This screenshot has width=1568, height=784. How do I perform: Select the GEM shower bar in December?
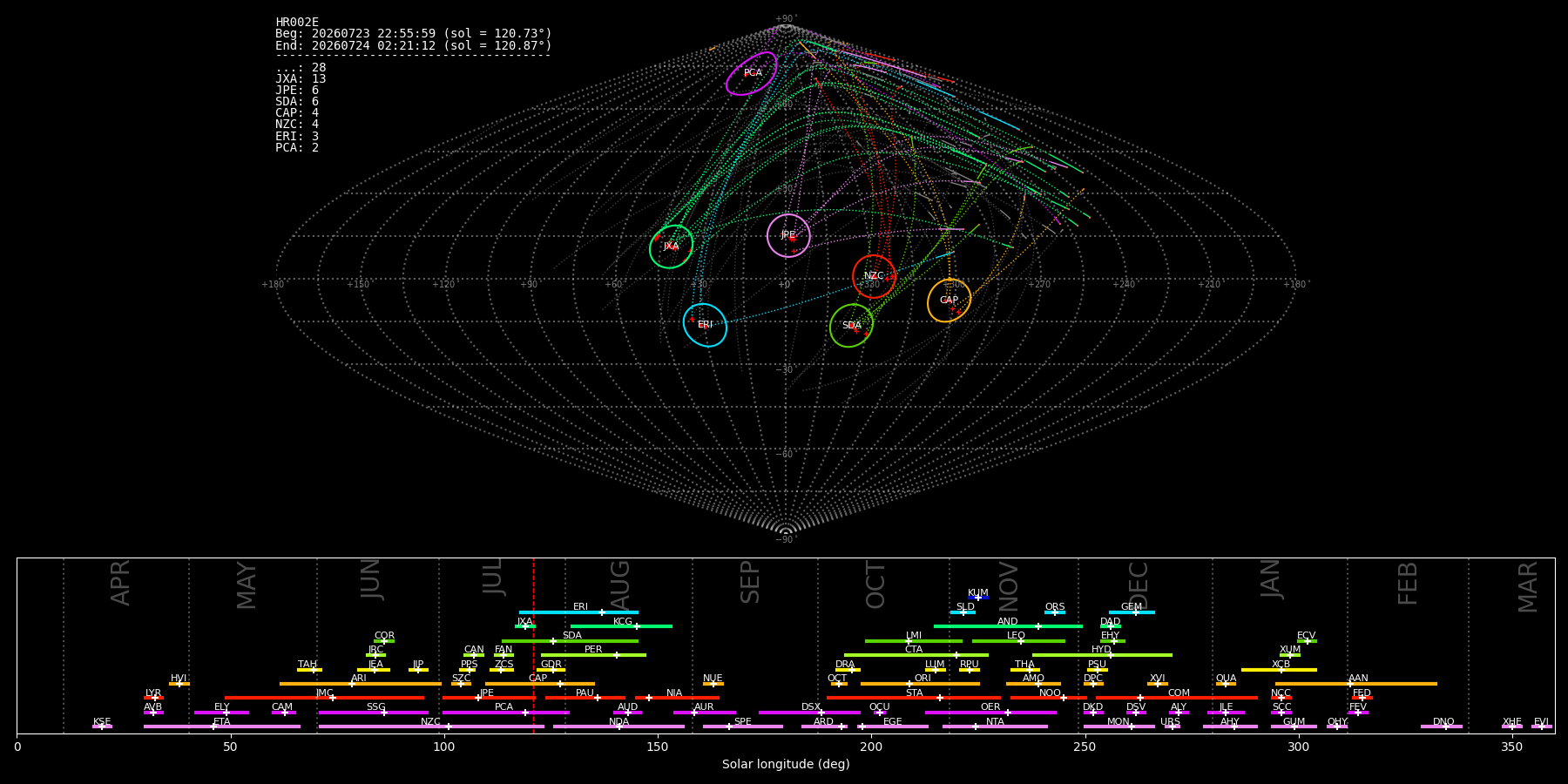coord(1132,612)
